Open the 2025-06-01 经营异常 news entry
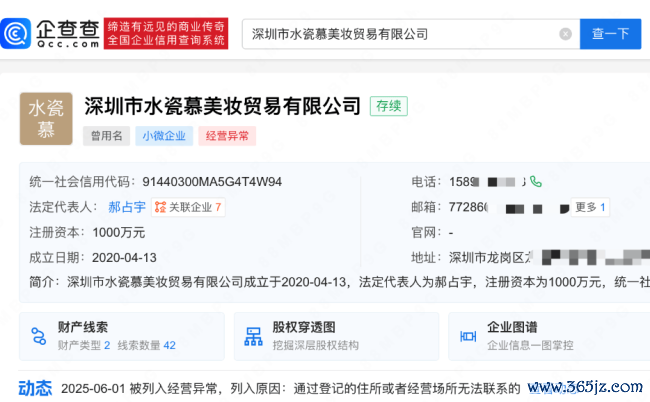Screen dimensions: 650x402 (x=291, y=388)
